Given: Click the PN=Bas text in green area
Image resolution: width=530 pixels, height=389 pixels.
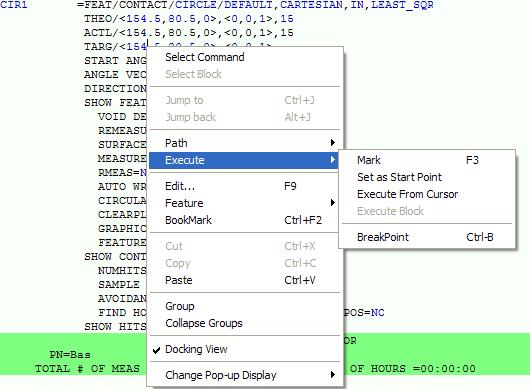Looking at the screenshot, I should [x=70, y=355].
